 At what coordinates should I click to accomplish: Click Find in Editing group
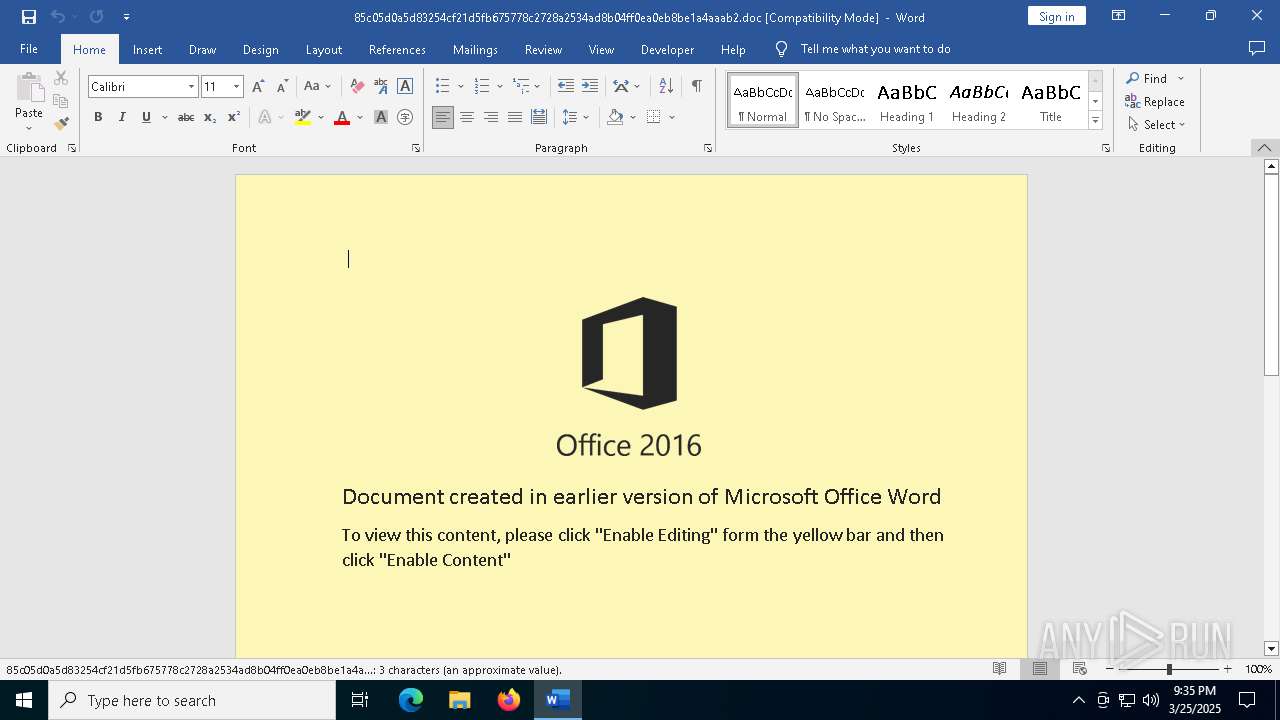(1146, 78)
